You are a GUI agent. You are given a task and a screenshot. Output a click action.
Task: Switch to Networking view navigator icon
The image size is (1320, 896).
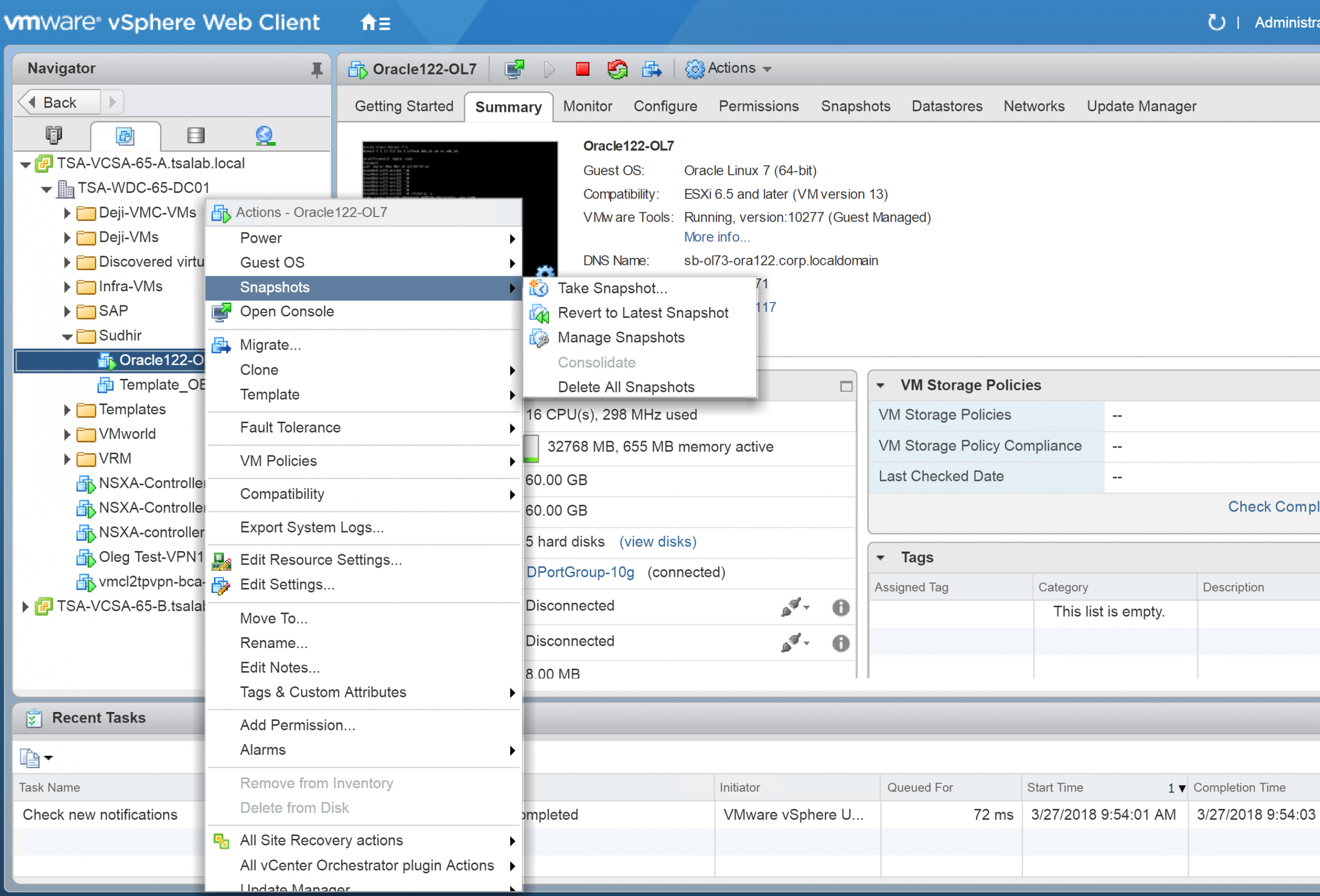[x=265, y=135]
